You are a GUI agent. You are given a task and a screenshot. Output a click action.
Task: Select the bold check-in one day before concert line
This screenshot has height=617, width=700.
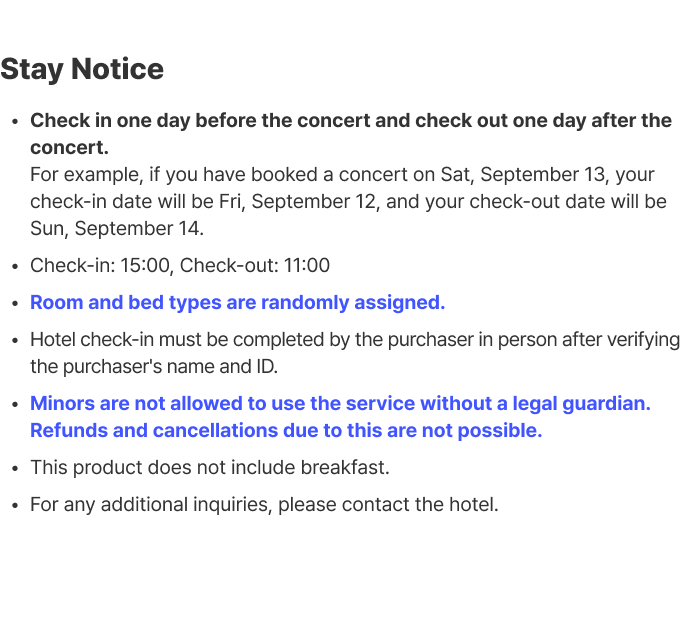[351, 121]
